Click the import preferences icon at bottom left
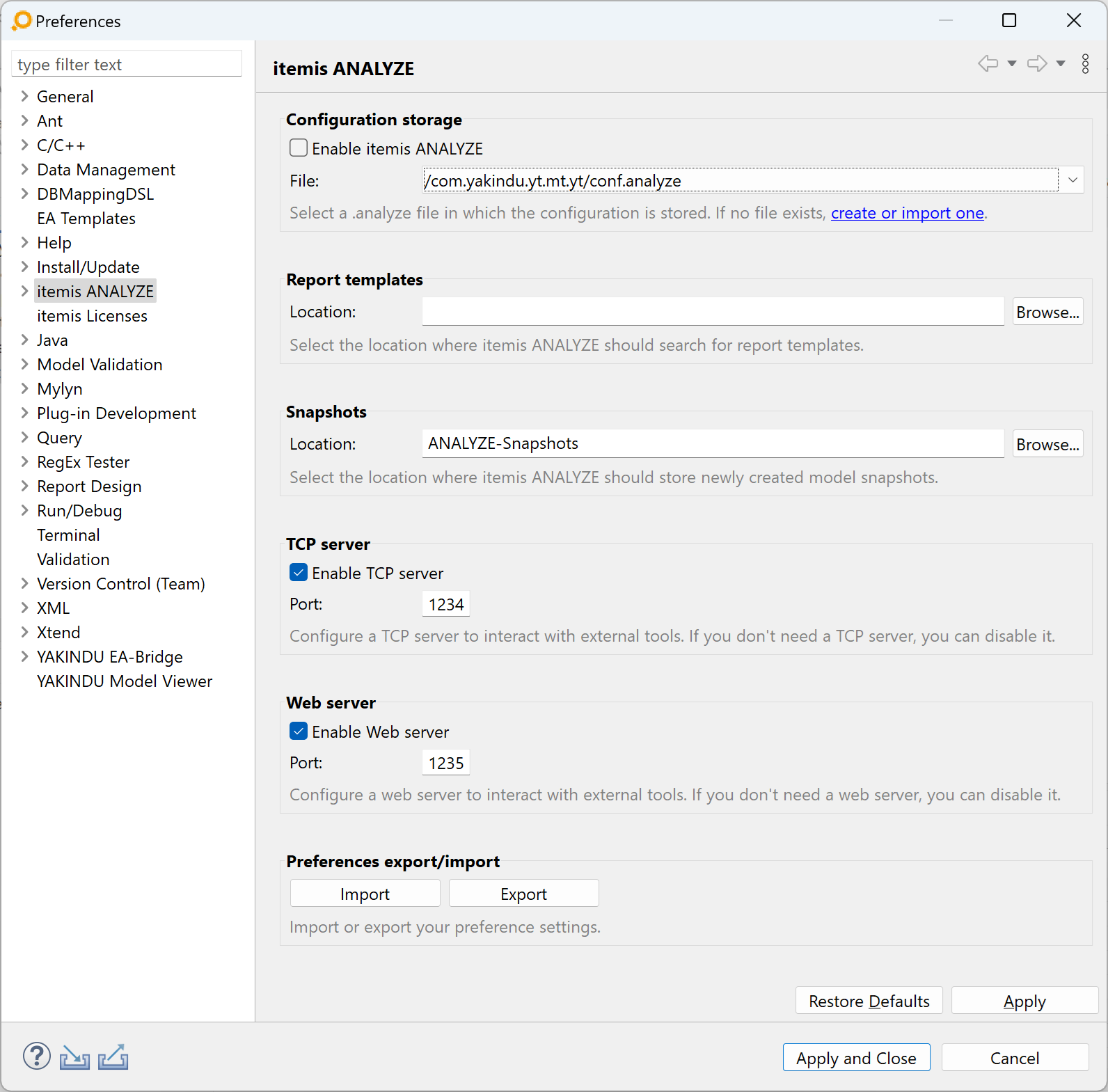 pyautogui.click(x=74, y=1057)
